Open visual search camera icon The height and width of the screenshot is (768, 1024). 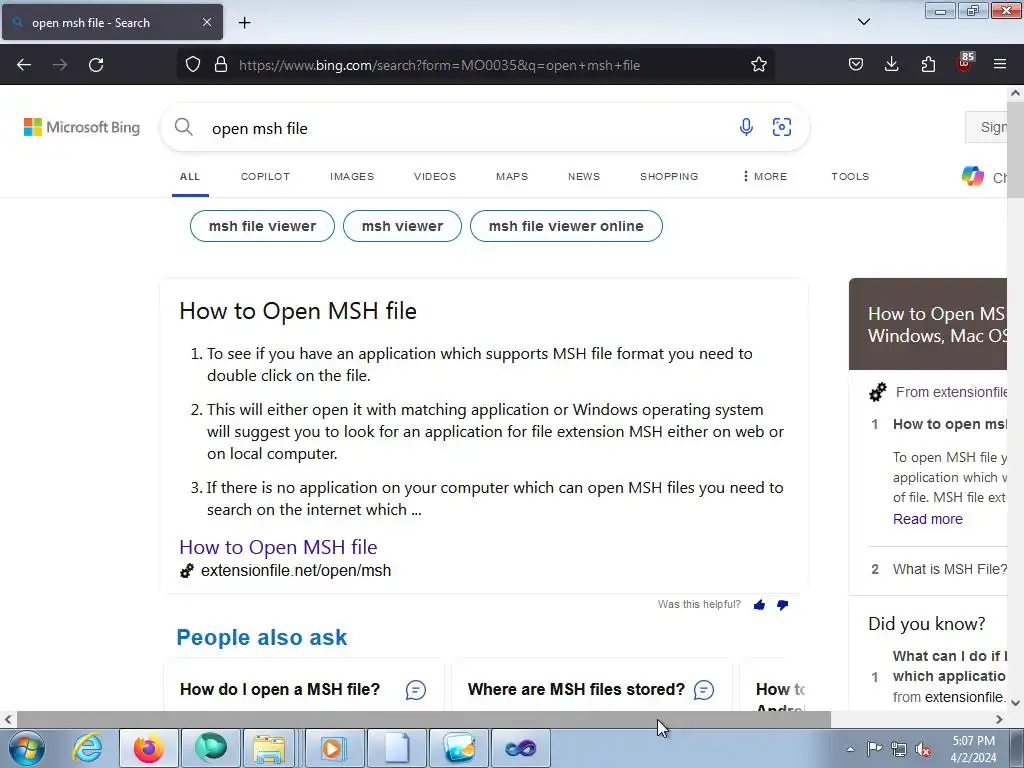[782, 127]
